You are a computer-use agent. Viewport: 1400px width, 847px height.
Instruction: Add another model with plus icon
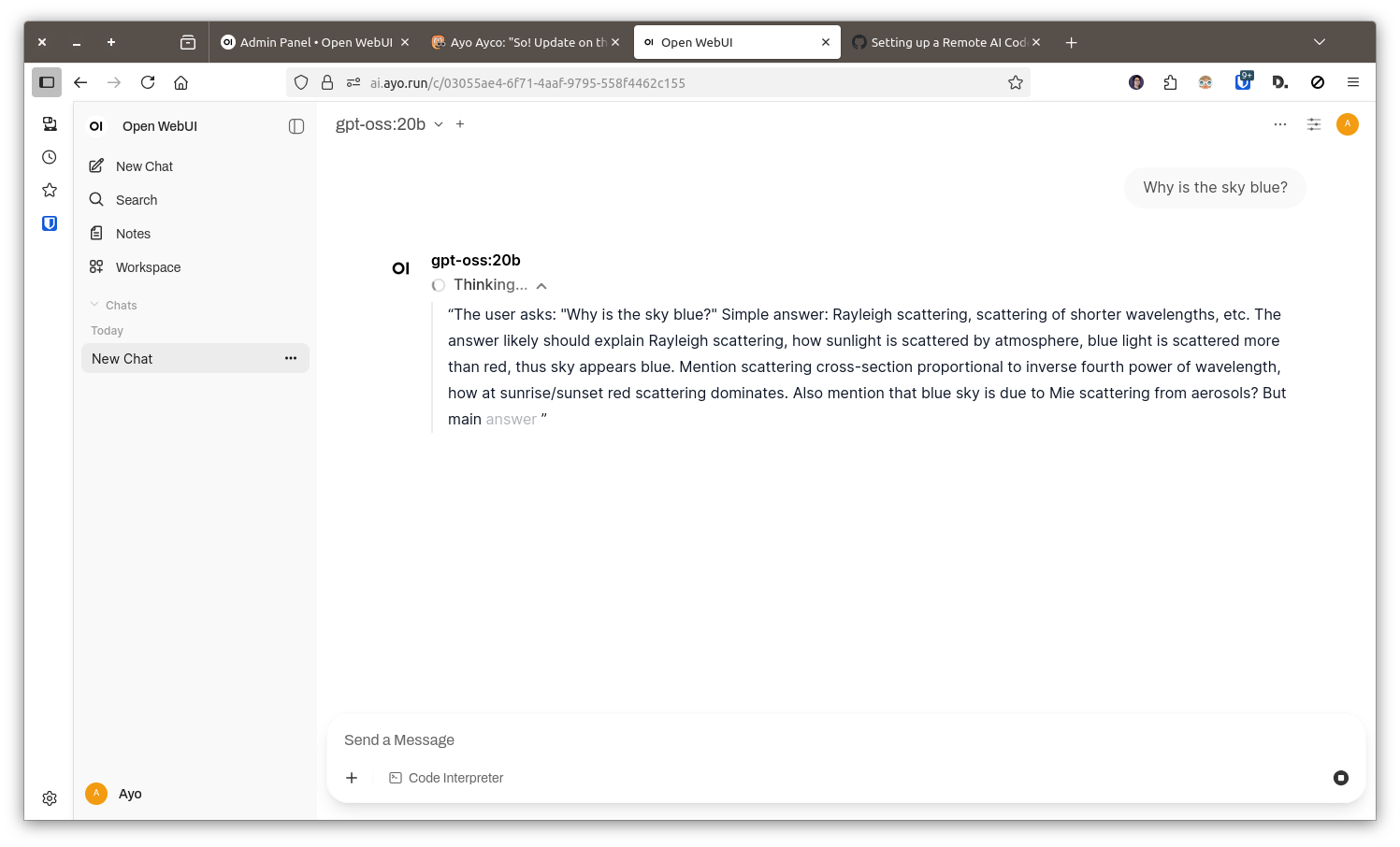460,124
